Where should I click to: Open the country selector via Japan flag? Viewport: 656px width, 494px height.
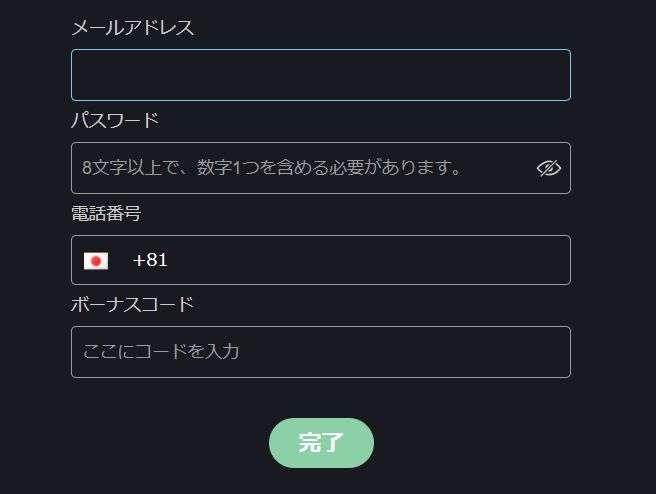[x=96, y=261]
